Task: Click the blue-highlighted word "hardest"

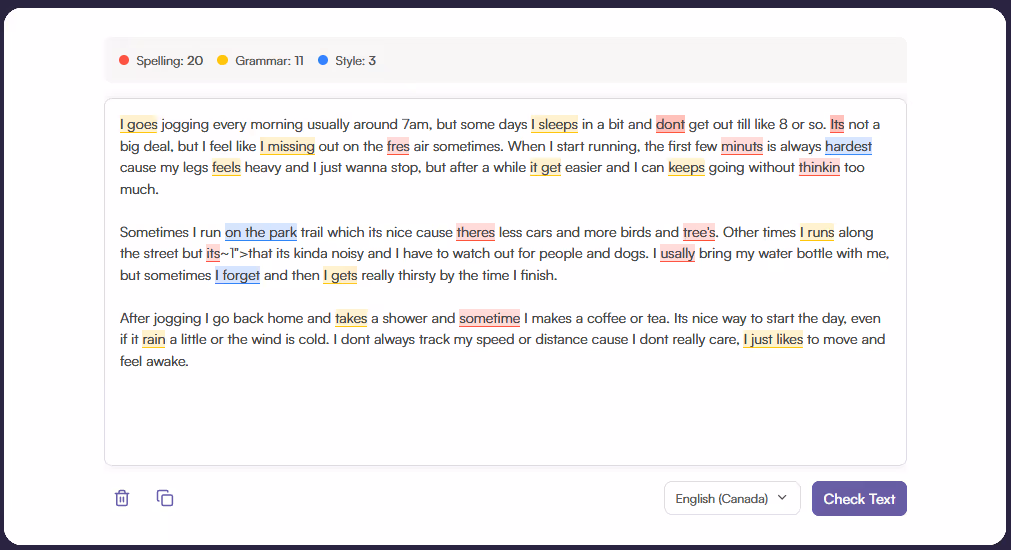Action: click(x=849, y=146)
